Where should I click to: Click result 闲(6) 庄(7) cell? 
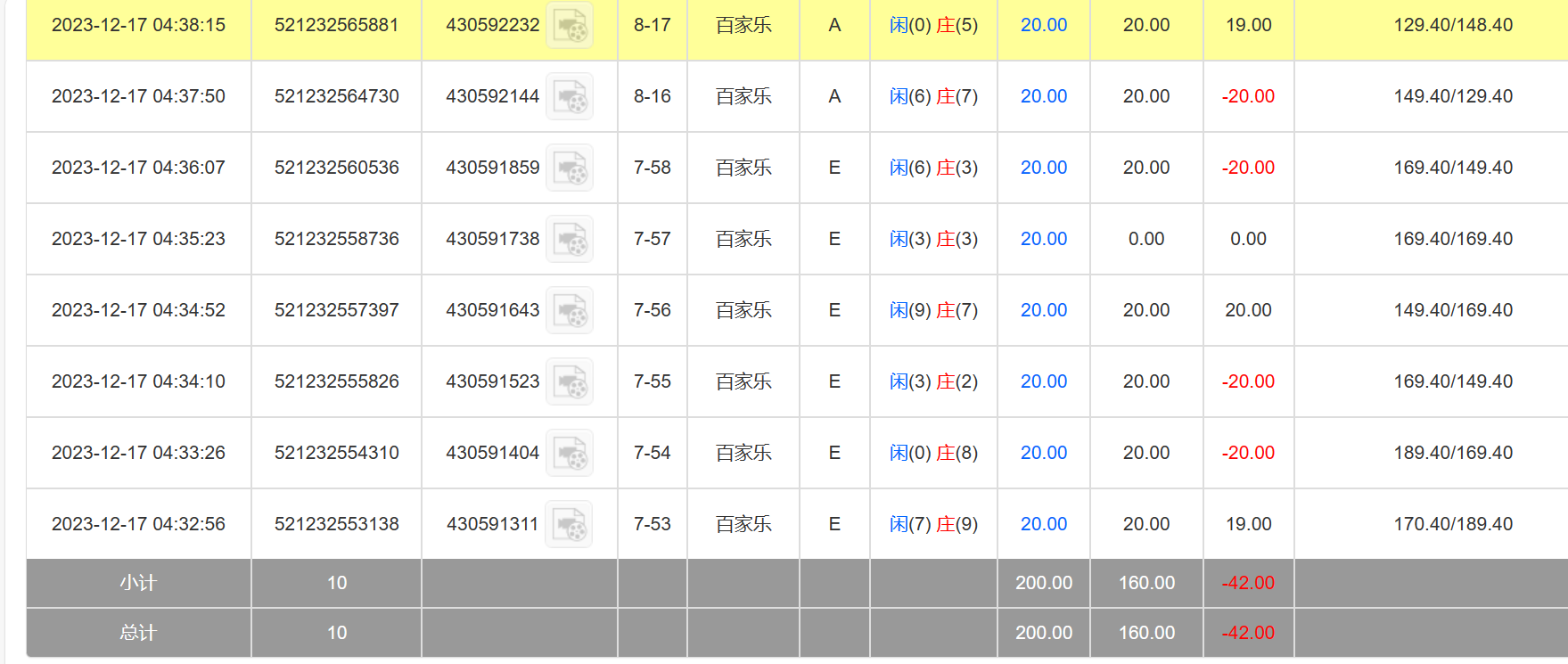933,96
